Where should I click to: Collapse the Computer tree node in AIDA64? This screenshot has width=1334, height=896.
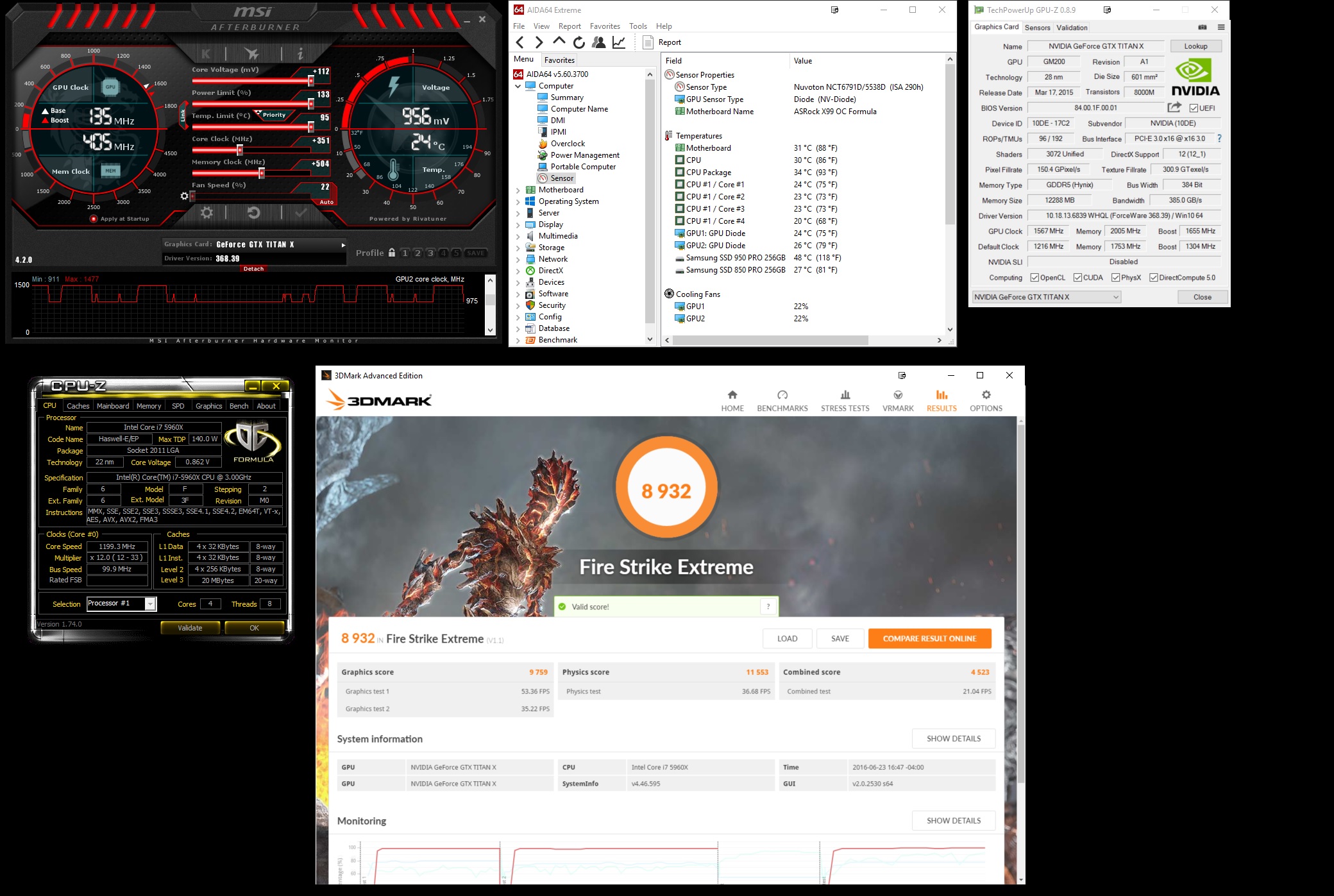point(518,86)
